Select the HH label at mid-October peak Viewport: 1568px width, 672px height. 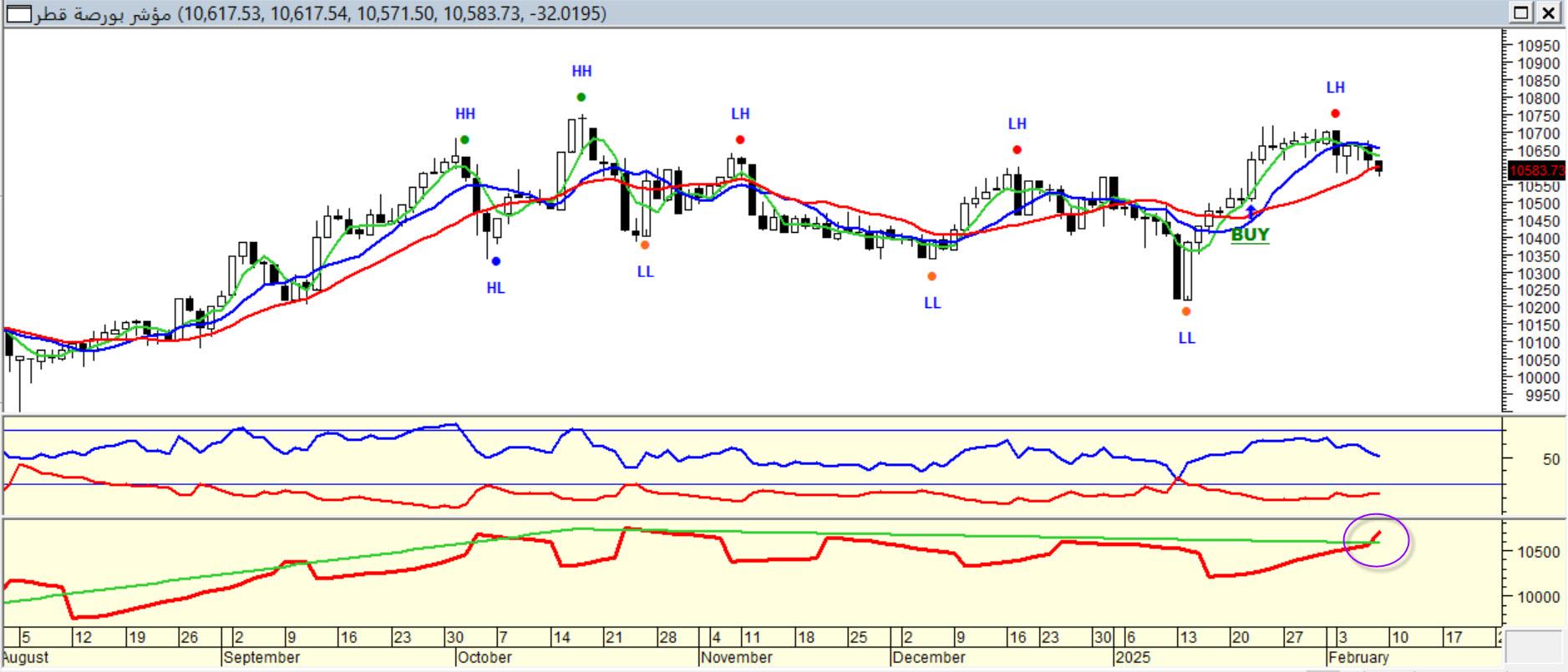581,71
